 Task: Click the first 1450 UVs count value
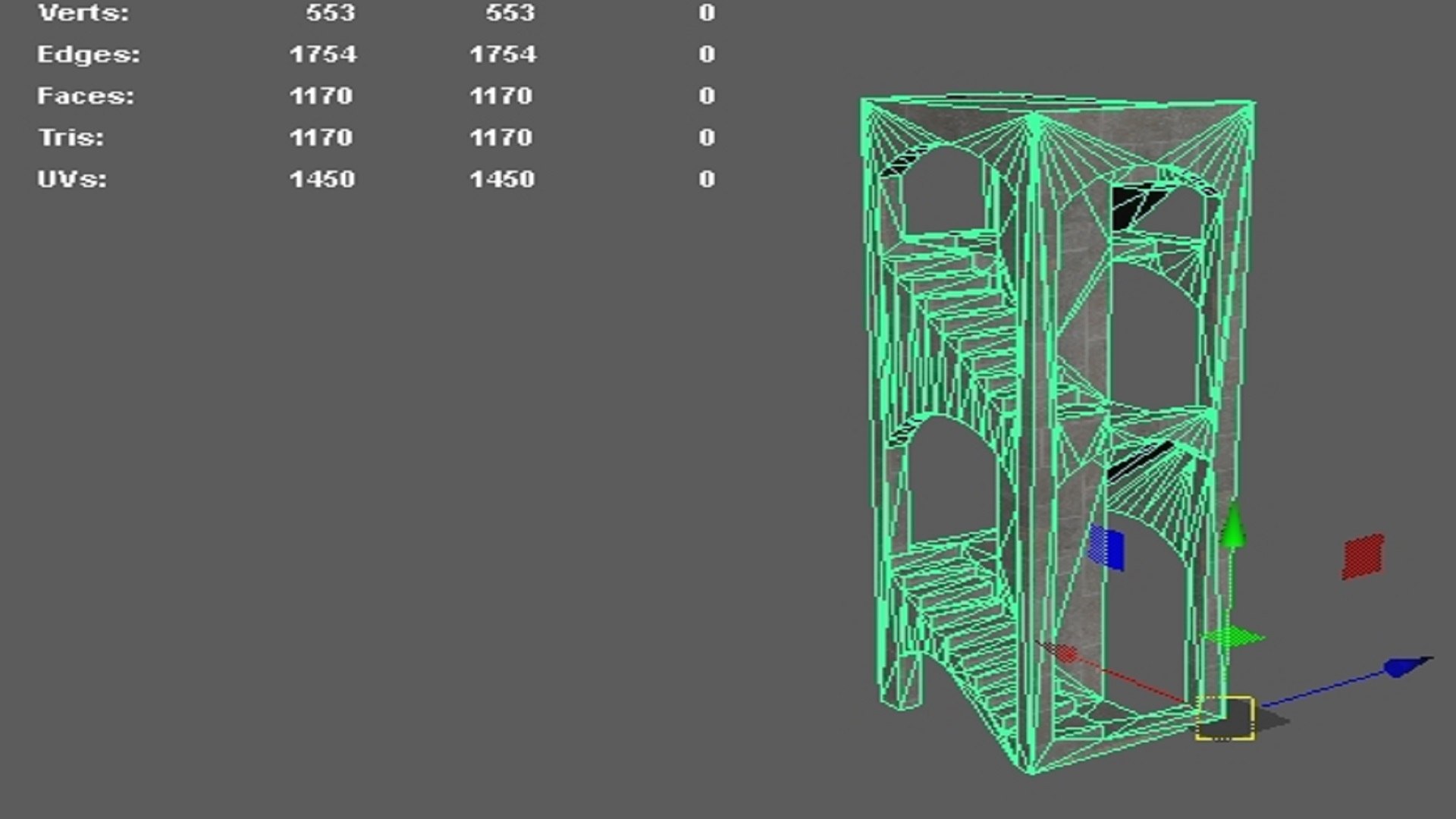[322, 180]
